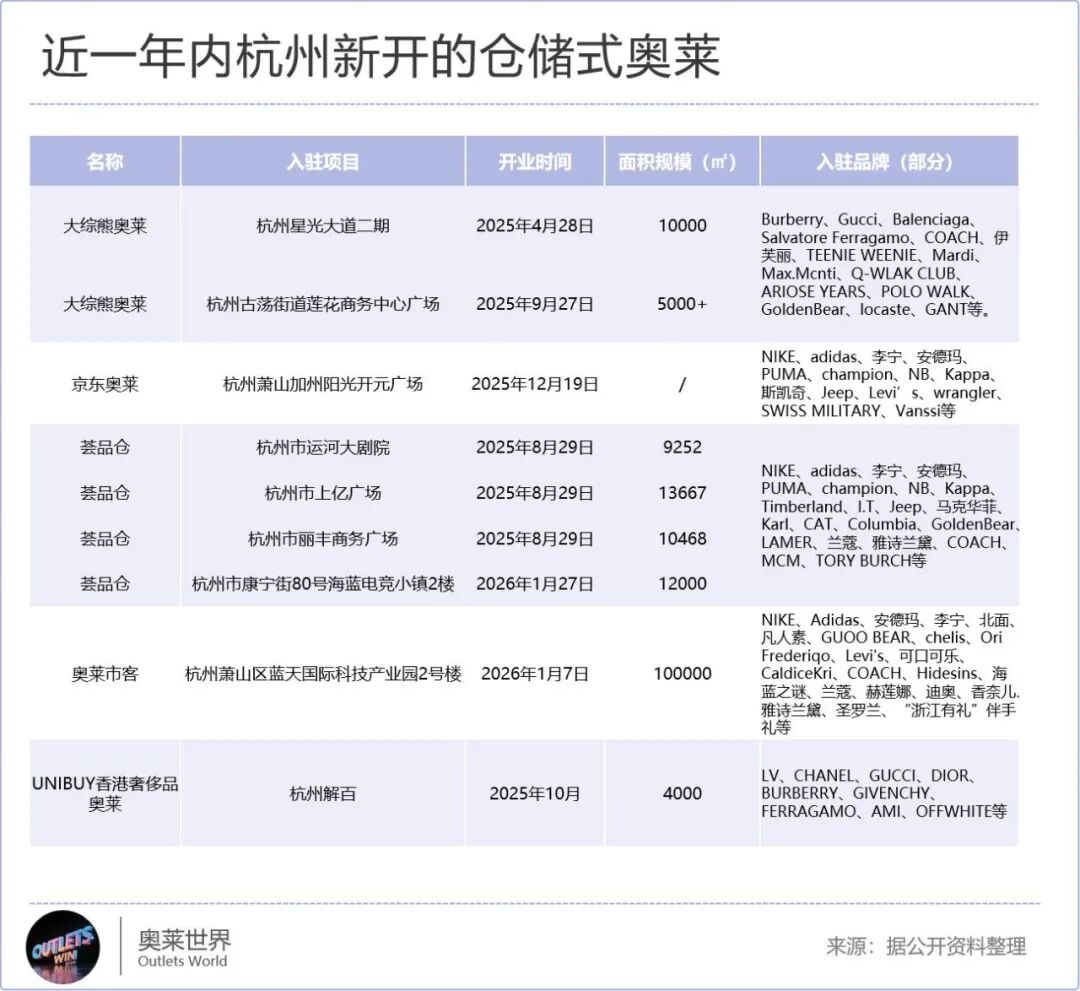Click the date in the 上亿广场 row

click(x=535, y=492)
